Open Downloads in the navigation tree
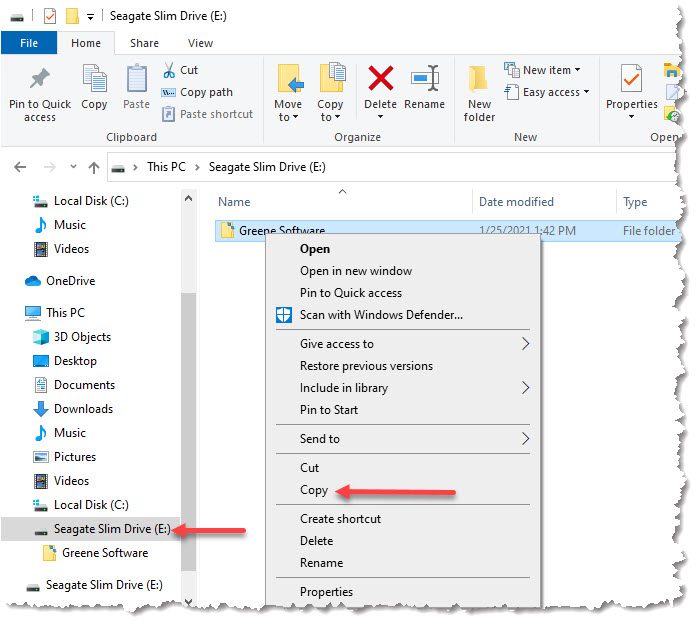The height and width of the screenshot is (627, 700). pyautogui.click(x=83, y=409)
